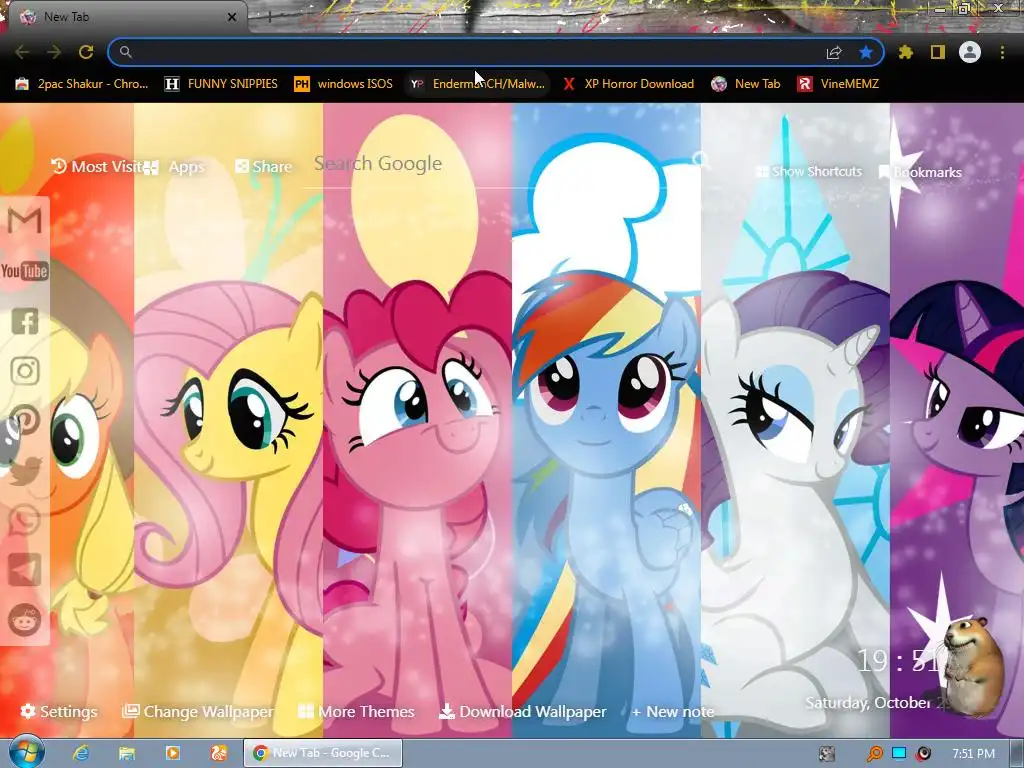Click the 19:51 clock display
1024x768 pixels.
click(900, 662)
